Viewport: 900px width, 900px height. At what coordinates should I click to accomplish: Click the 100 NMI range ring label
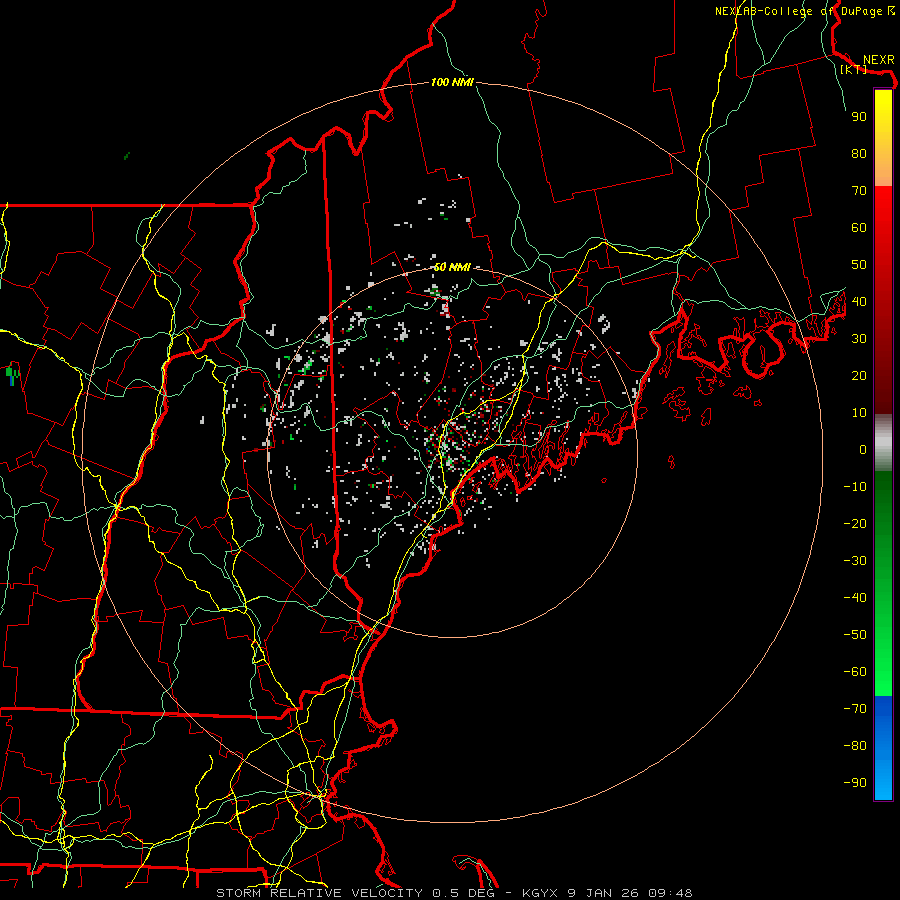(452, 83)
